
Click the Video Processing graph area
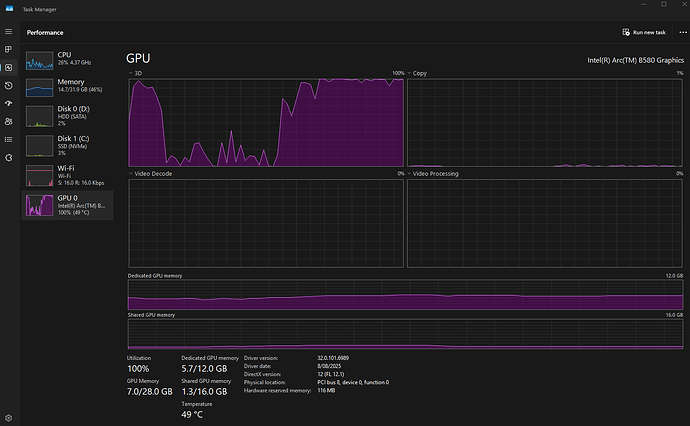545,223
